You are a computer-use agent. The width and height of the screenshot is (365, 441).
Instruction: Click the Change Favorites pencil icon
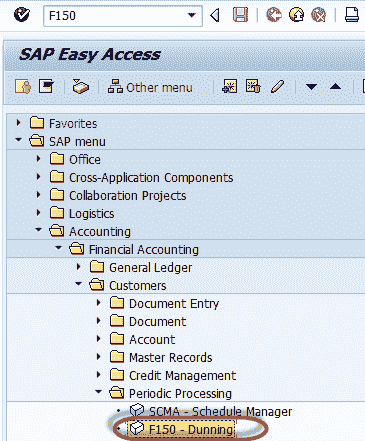coord(277,87)
